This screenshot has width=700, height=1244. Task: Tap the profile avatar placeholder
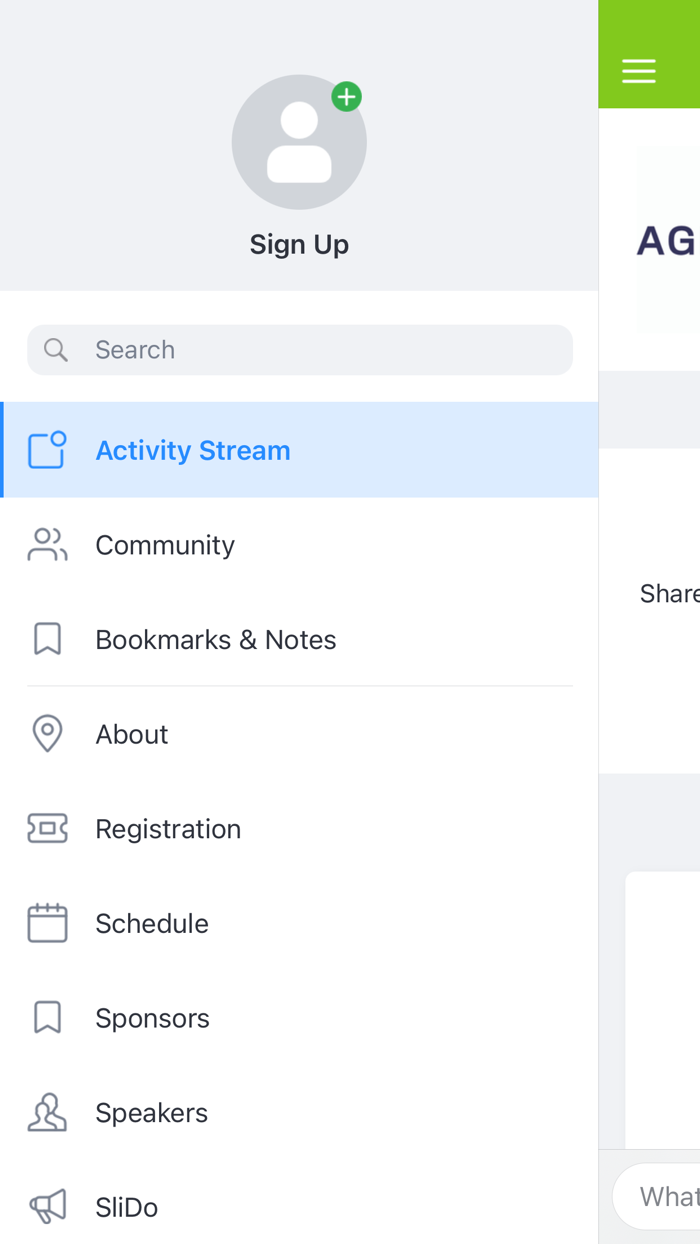(x=298, y=143)
